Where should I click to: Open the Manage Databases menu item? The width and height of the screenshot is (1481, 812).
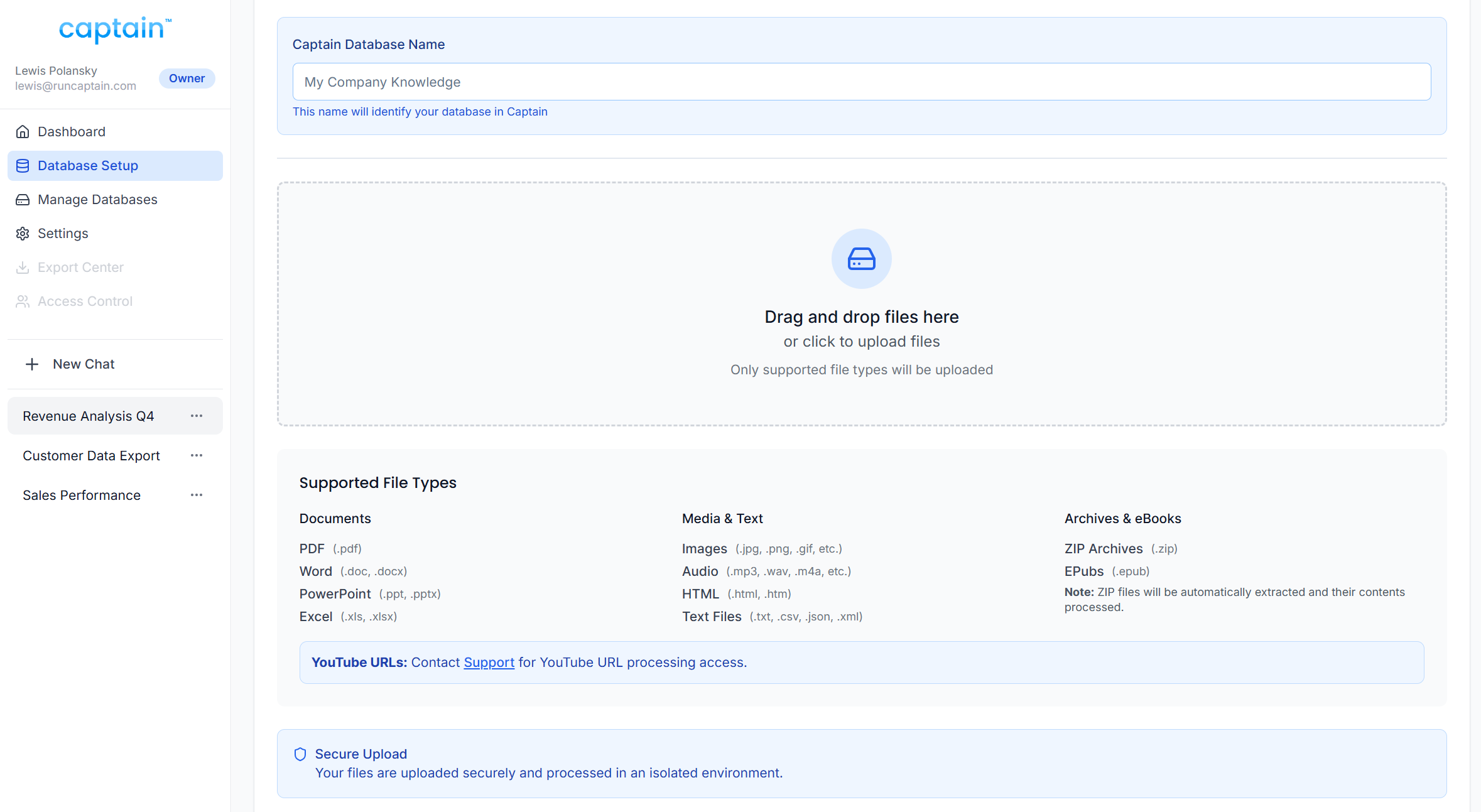(97, 200)
